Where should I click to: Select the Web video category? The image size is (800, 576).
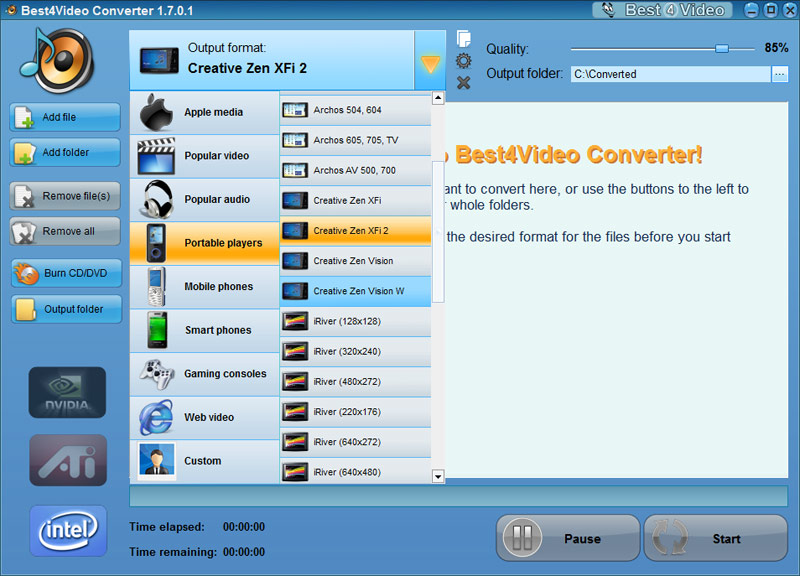(x=205, y=417)
